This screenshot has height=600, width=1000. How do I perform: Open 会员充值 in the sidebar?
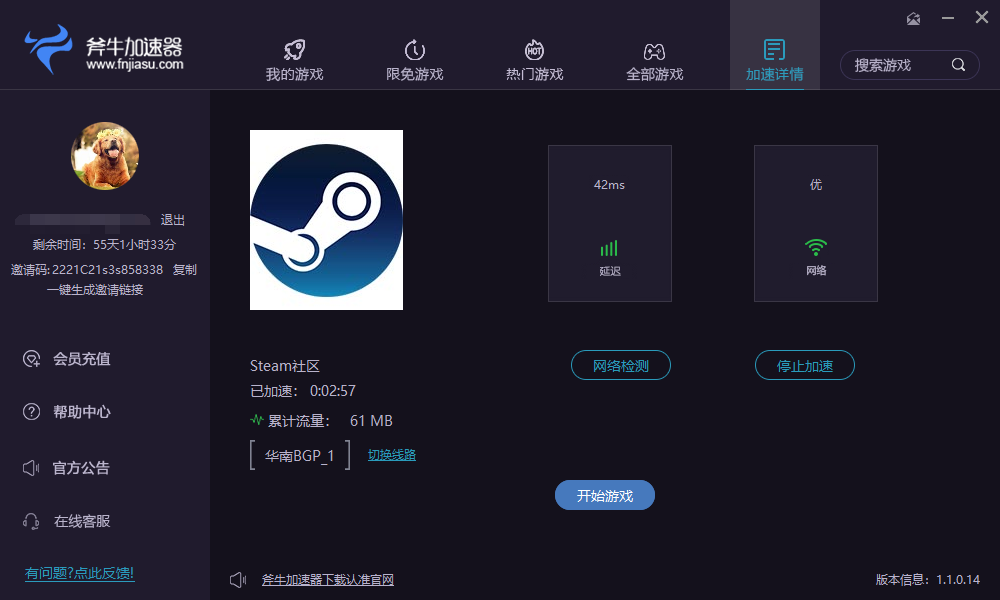tap(66, 359)
